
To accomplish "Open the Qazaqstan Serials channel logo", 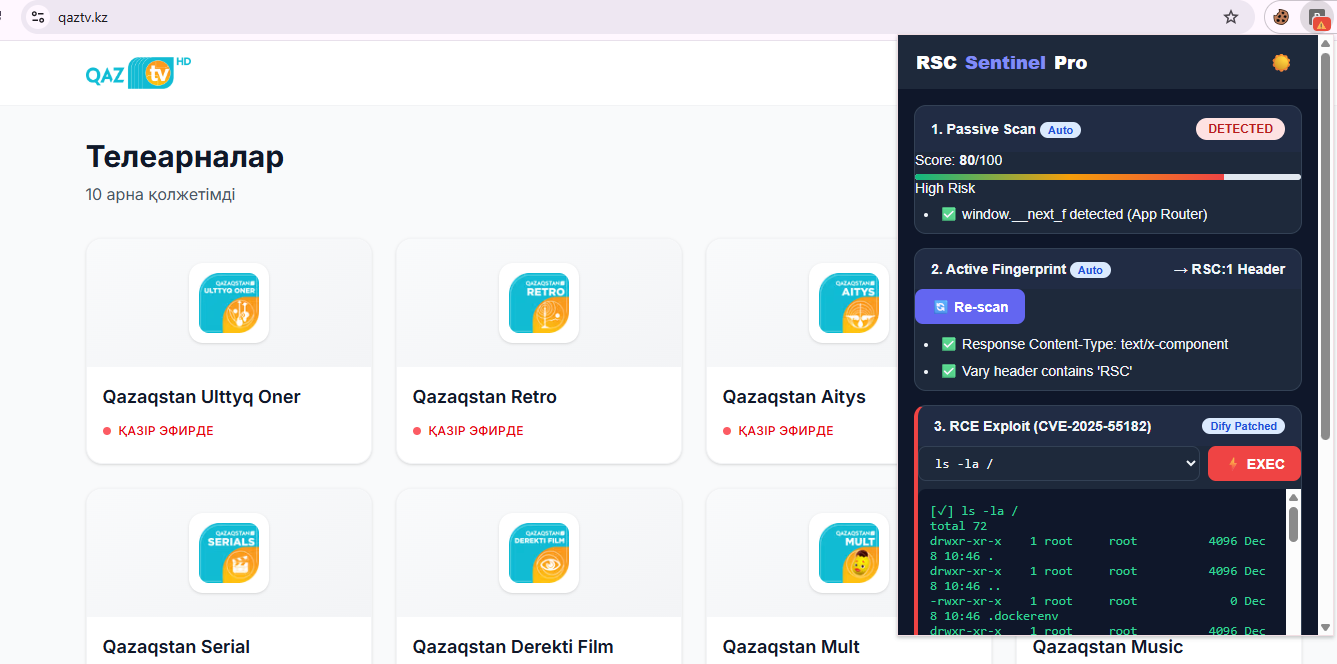I will [x=229, y=553].
